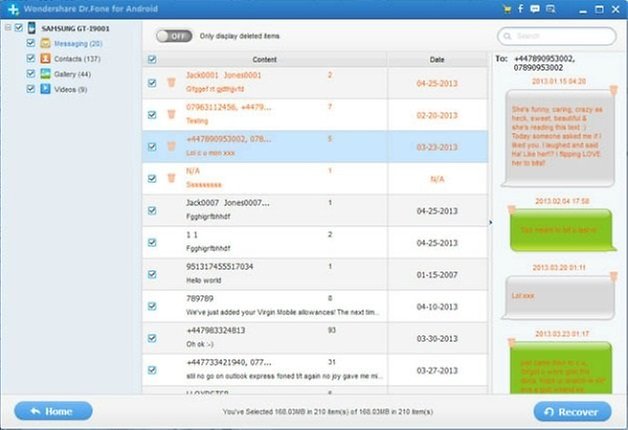Click the Gallery category icon
The height and width of the screenshot is (430, 628).
(x=45, y=74)
